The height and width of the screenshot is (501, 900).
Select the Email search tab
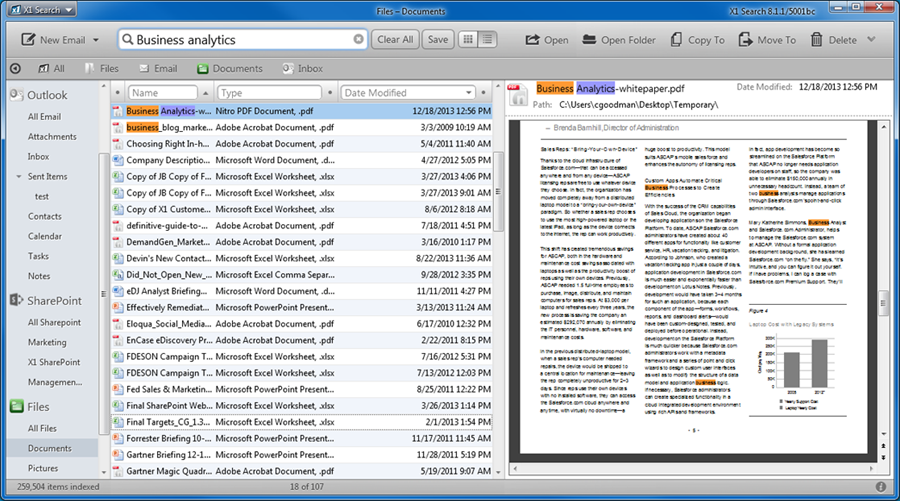(158, 68)
